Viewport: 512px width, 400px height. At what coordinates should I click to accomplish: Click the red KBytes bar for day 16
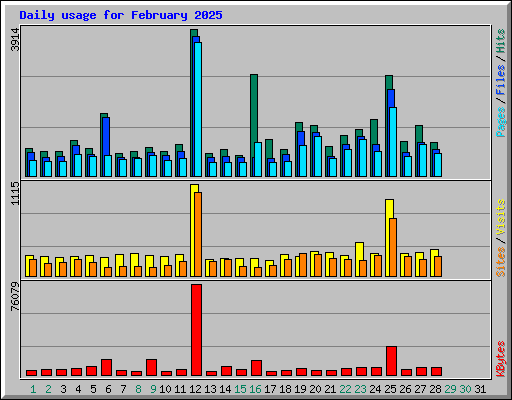(256, 368)
